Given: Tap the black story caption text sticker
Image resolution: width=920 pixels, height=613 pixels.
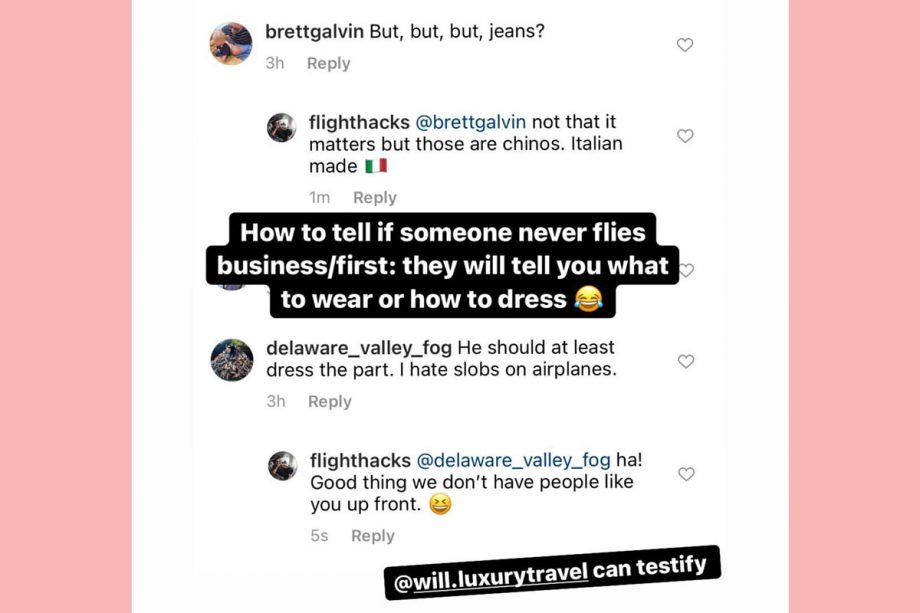Looking at the screenshot, I should point(445,266).
